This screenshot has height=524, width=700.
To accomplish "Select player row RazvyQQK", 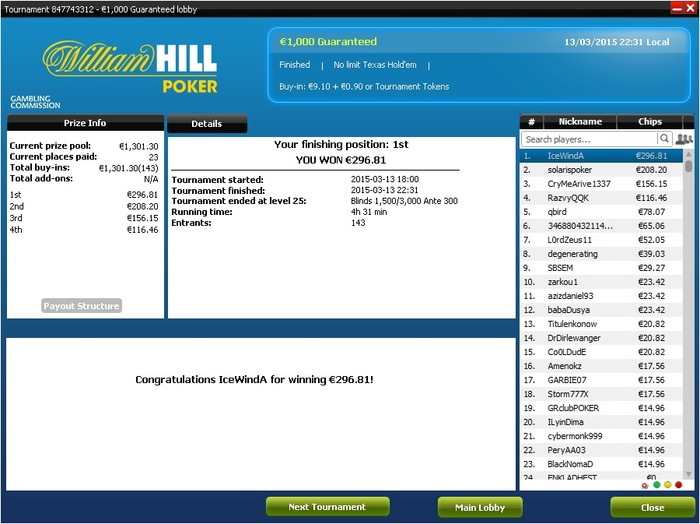I will 601,198.
